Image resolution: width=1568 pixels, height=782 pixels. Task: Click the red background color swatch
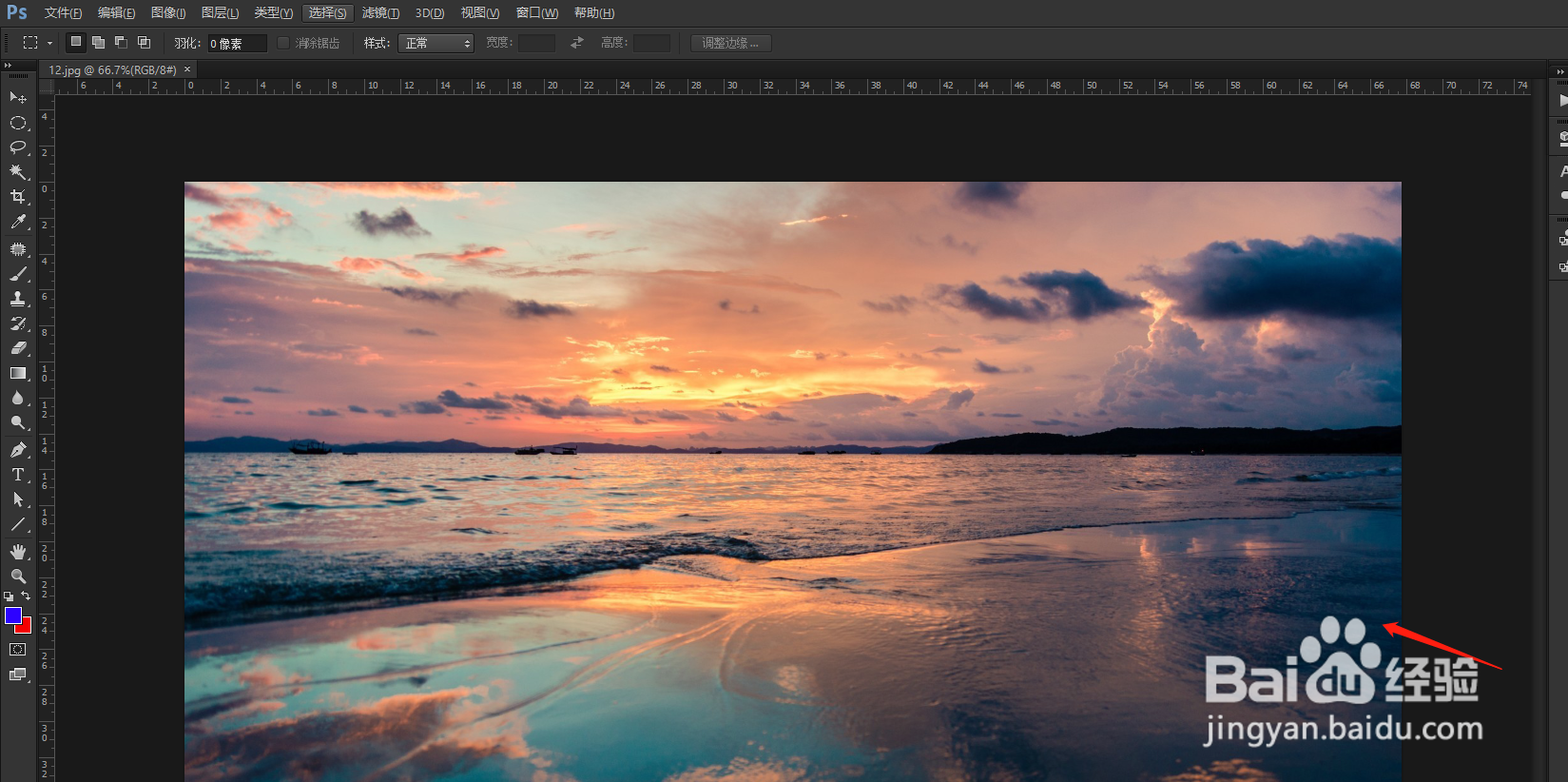coord(26,627)
